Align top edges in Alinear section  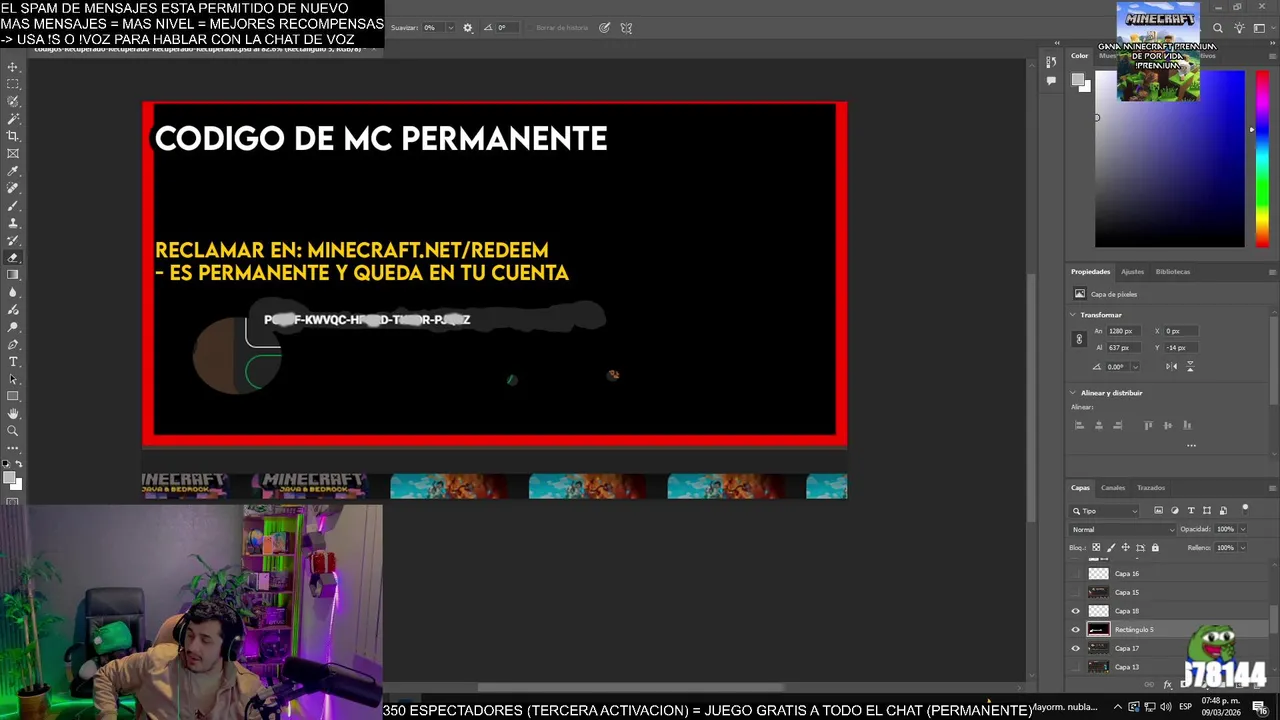tap(1148, 425)
